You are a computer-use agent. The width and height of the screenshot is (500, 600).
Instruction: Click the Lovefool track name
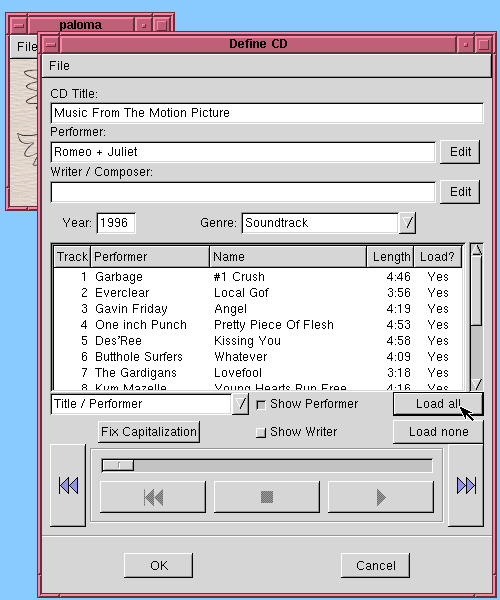[x=238, y=373]
